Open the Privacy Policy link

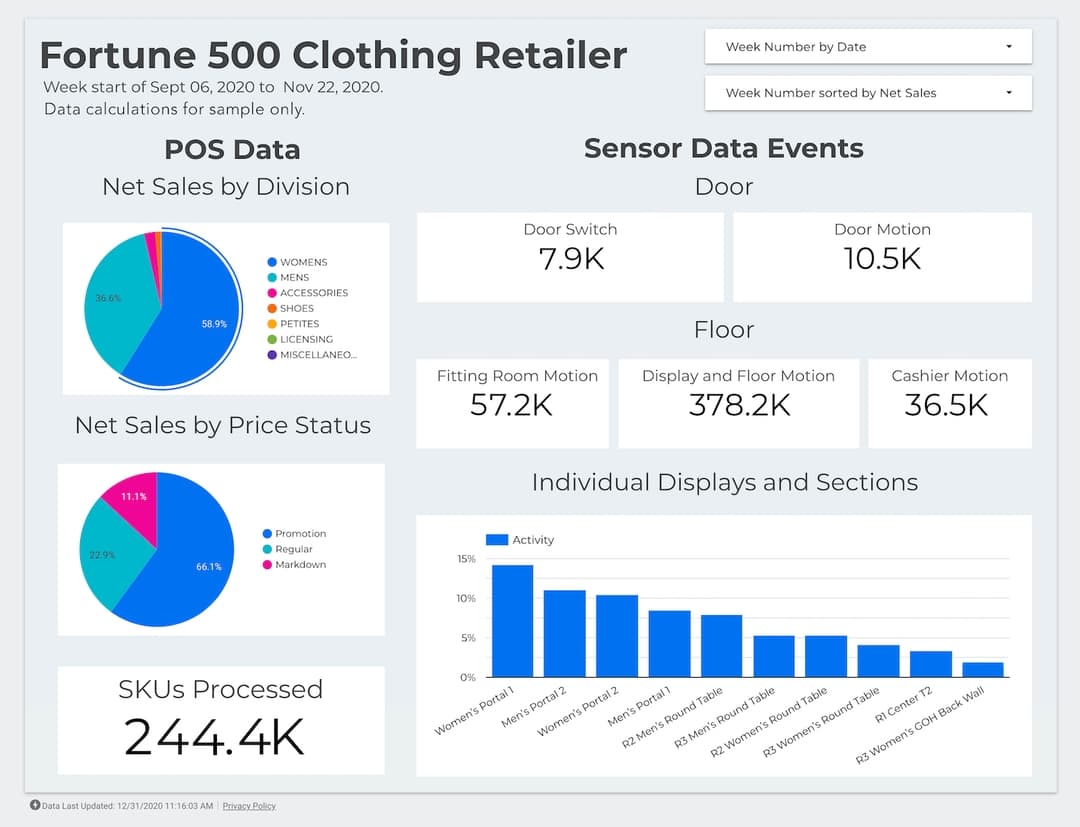(248, 805)
